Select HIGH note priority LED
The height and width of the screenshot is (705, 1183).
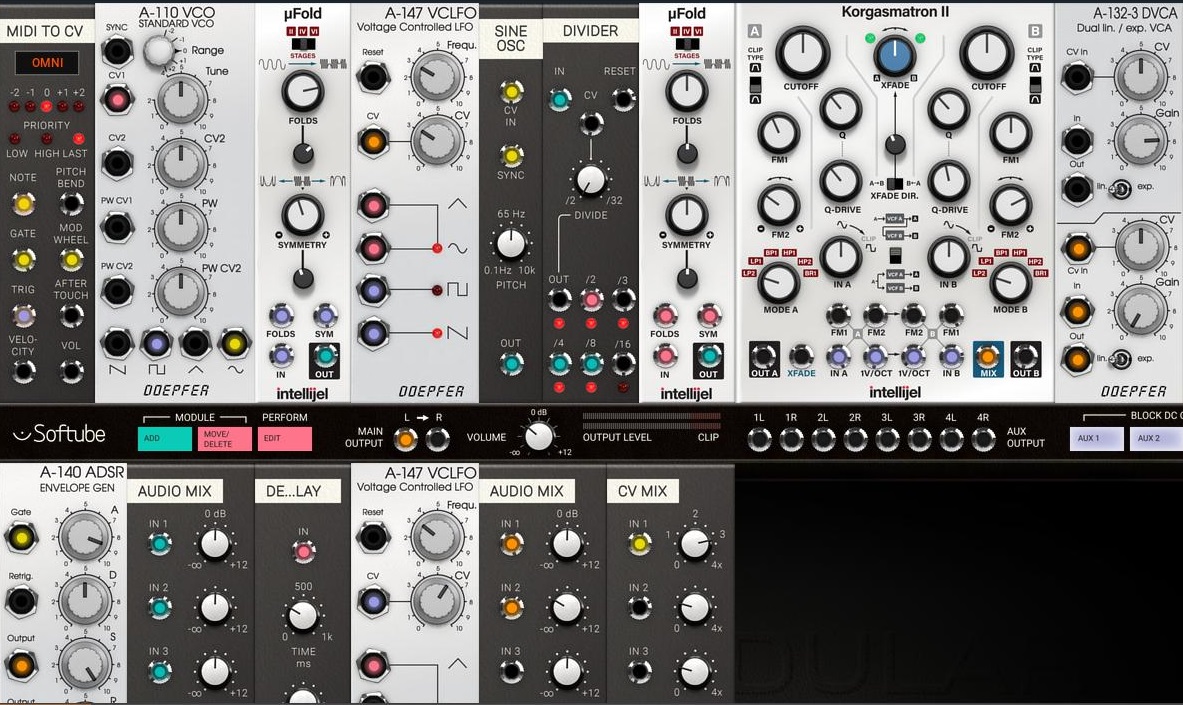tap(47, 139)
